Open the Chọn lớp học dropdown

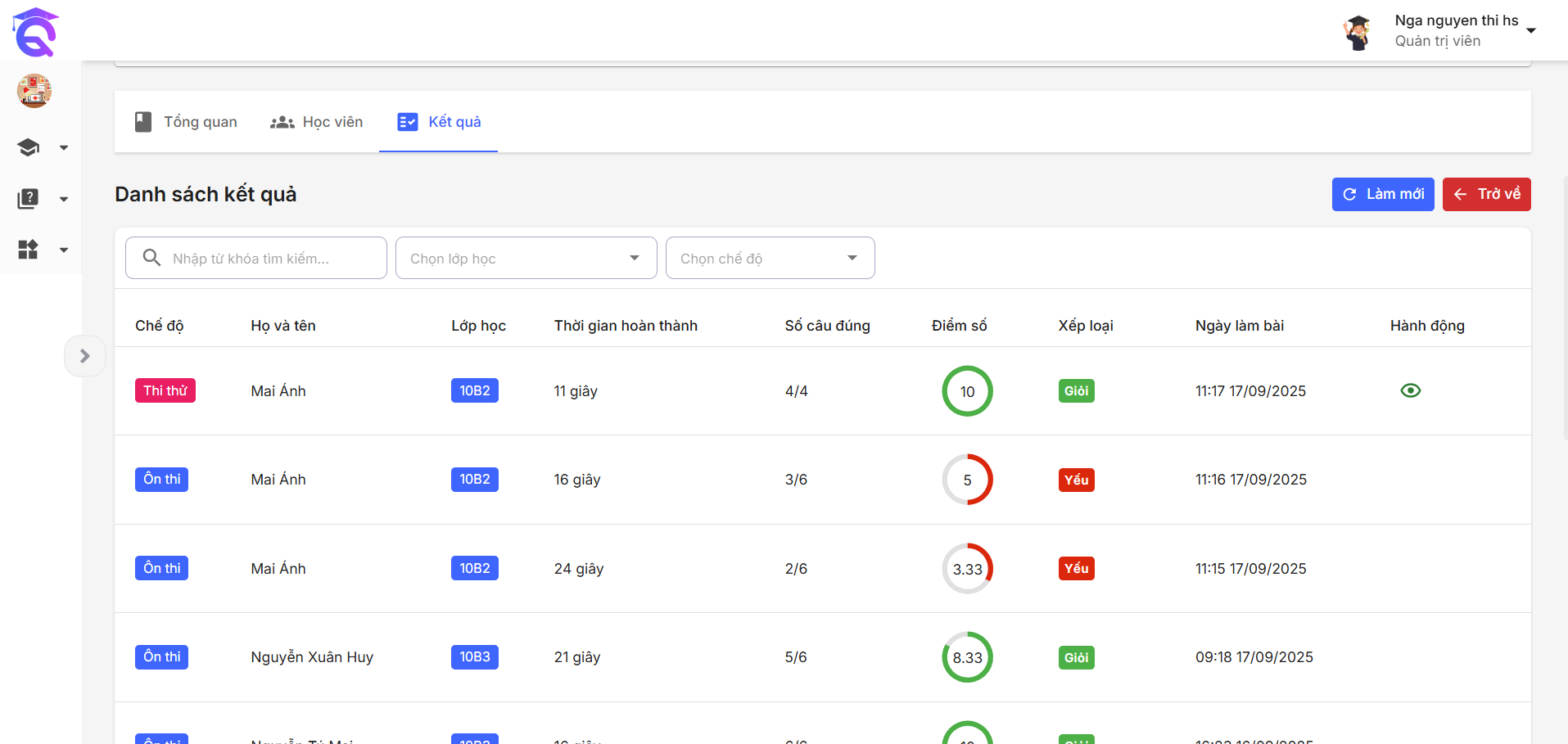pyautogui.click(x=526, y=258)
